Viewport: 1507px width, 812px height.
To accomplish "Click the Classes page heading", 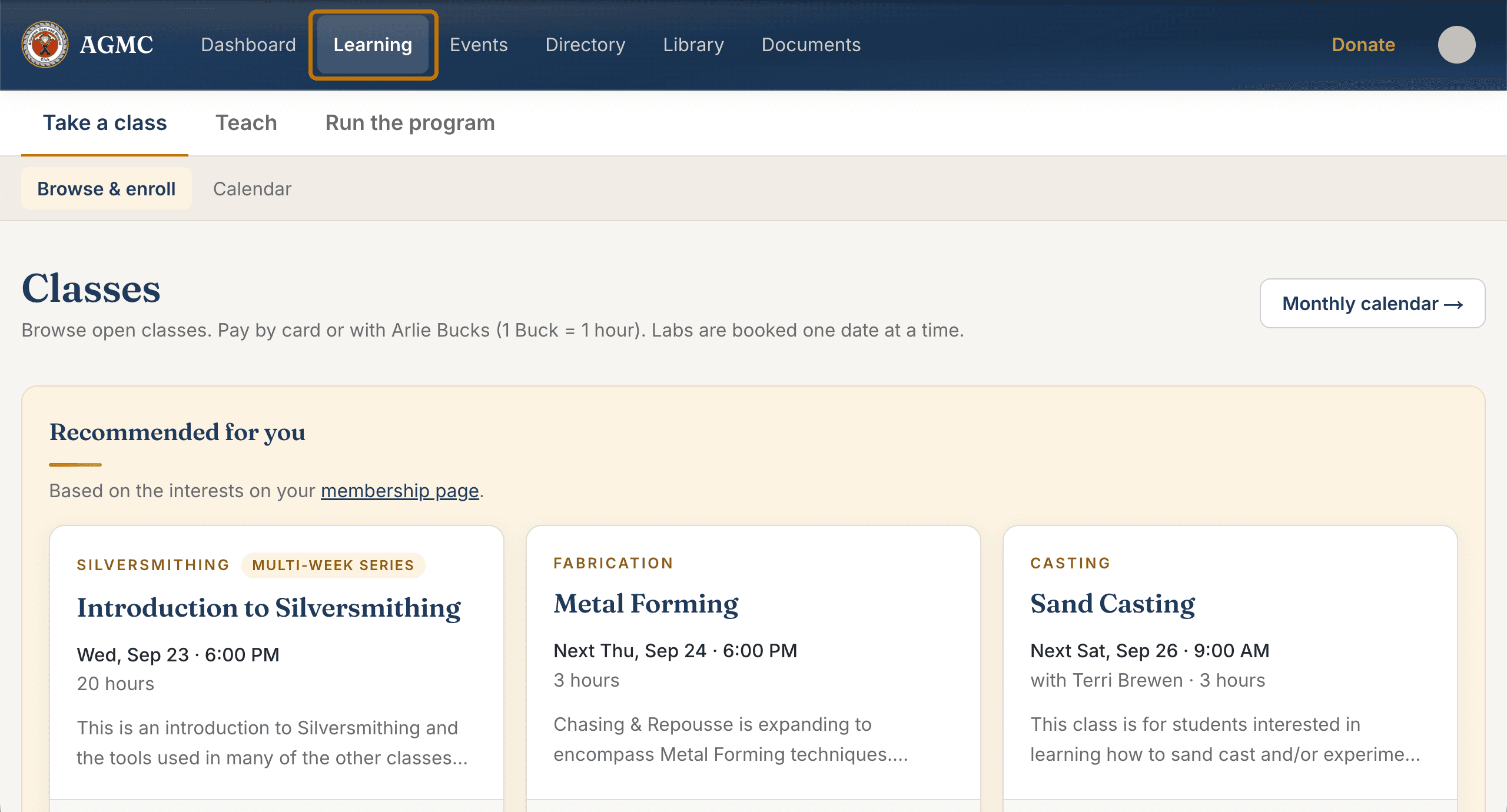I will click(x=91, y=288).
